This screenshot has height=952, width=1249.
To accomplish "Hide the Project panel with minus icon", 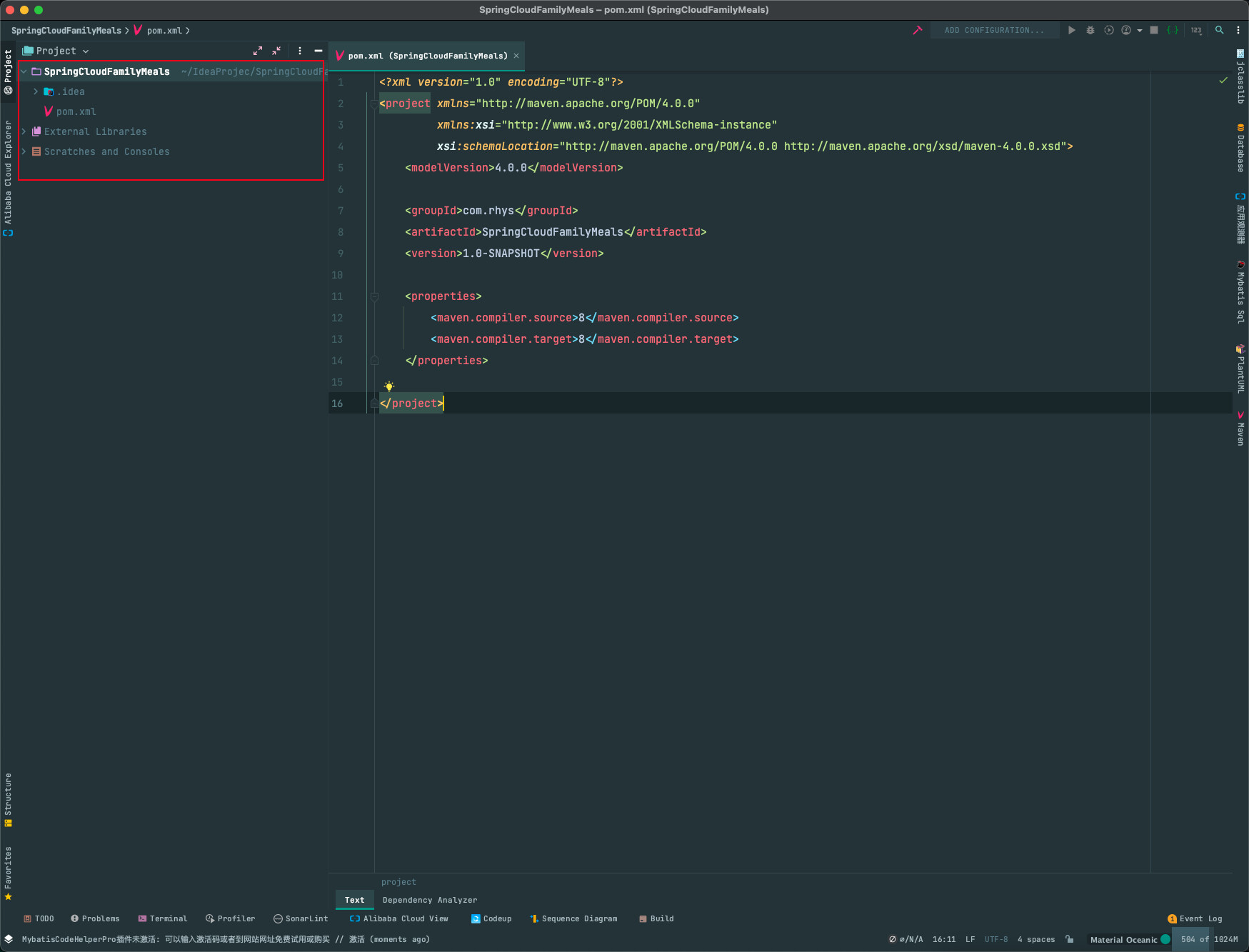I will click(x=318, y=51).
